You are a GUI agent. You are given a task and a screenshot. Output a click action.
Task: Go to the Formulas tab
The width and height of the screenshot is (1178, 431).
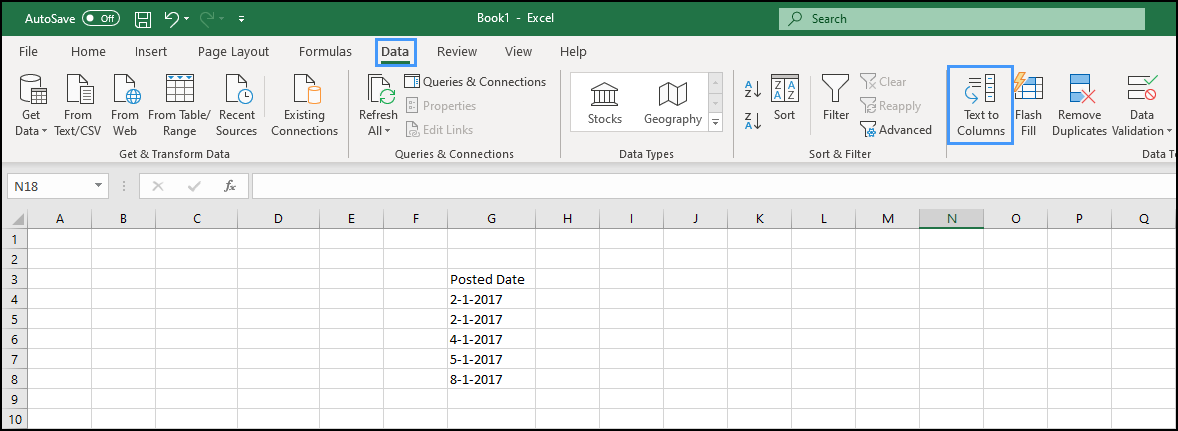[325, 52]
